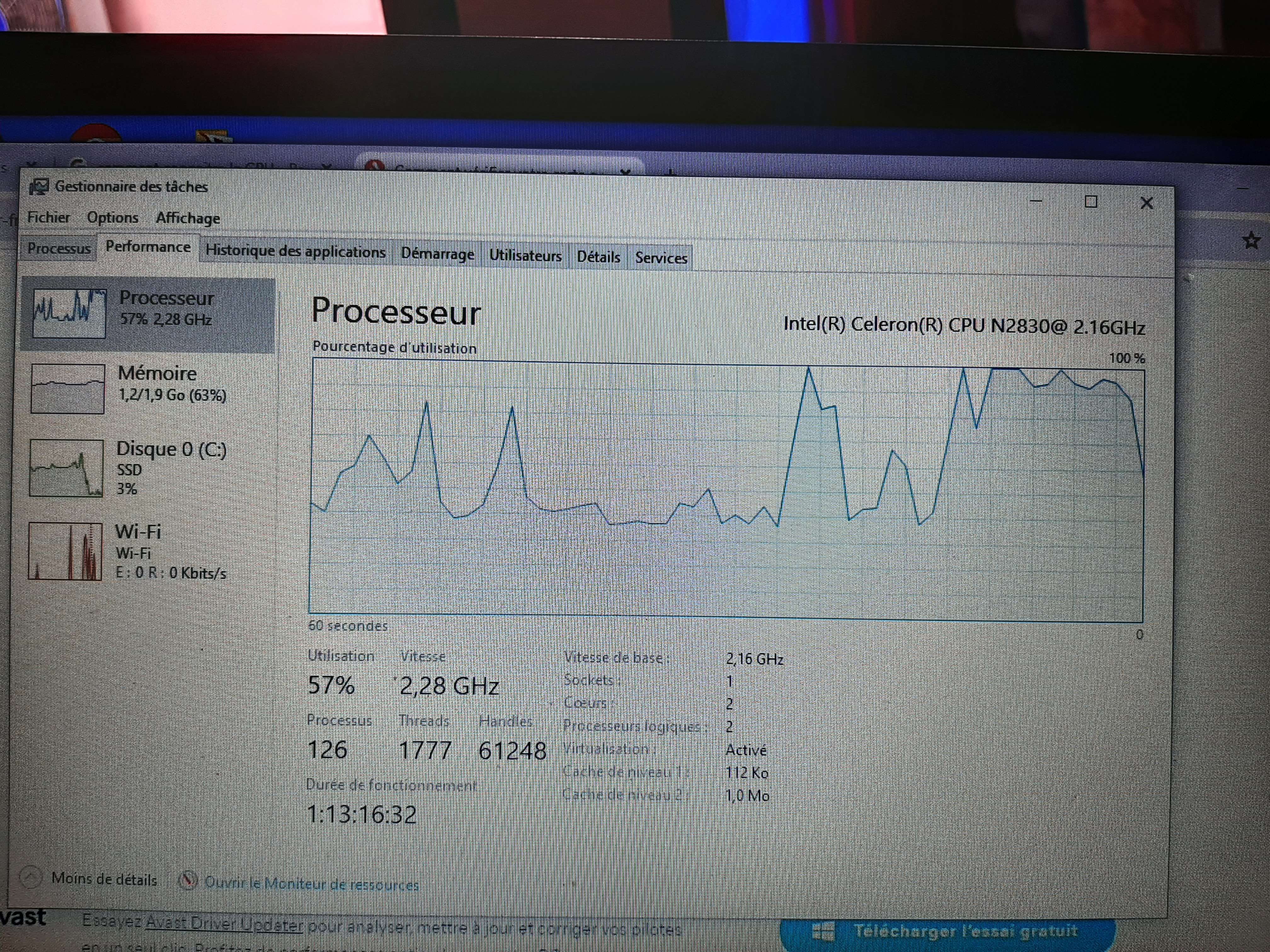
Task: Open Ouvrir le Moniteur de ressources link
Action: click(x=312, y=884)
